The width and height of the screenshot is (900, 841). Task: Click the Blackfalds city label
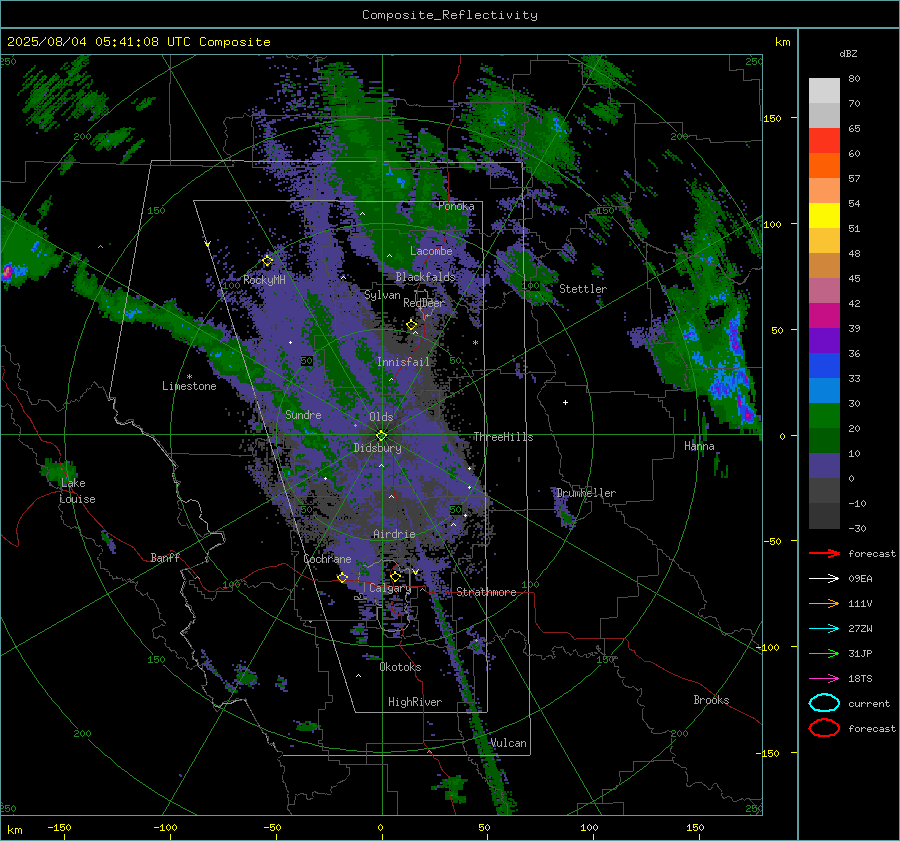425,277
